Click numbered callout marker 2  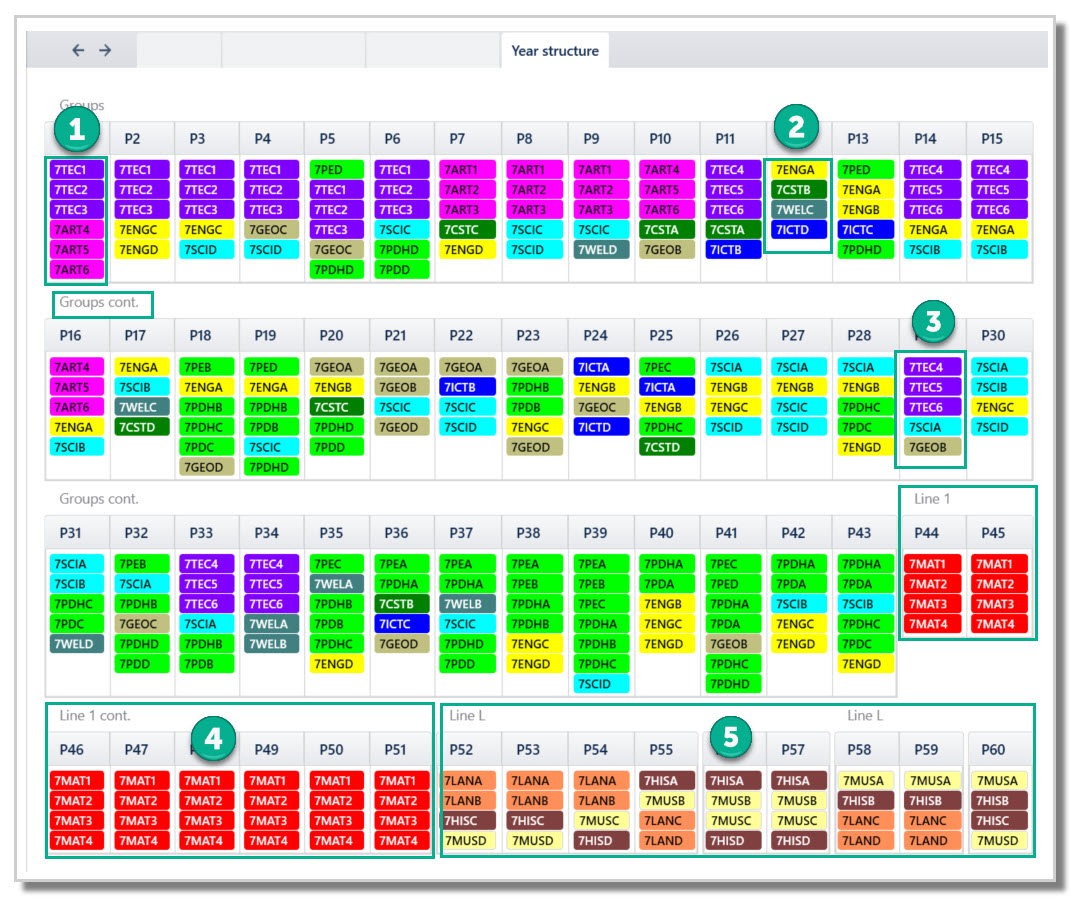796,127
